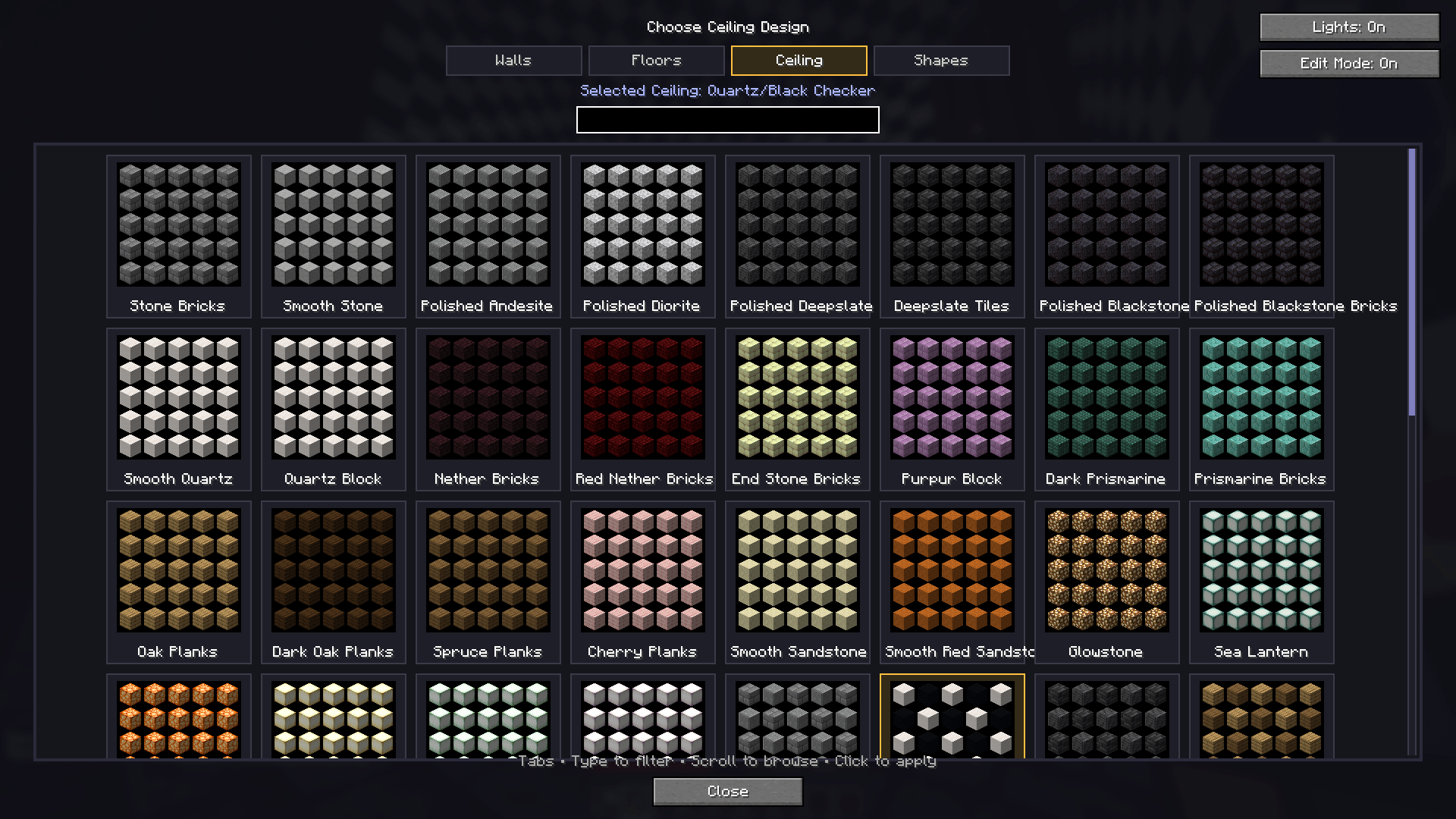
Task: Select the End Stone Bricks design
Action: [798, 409]
